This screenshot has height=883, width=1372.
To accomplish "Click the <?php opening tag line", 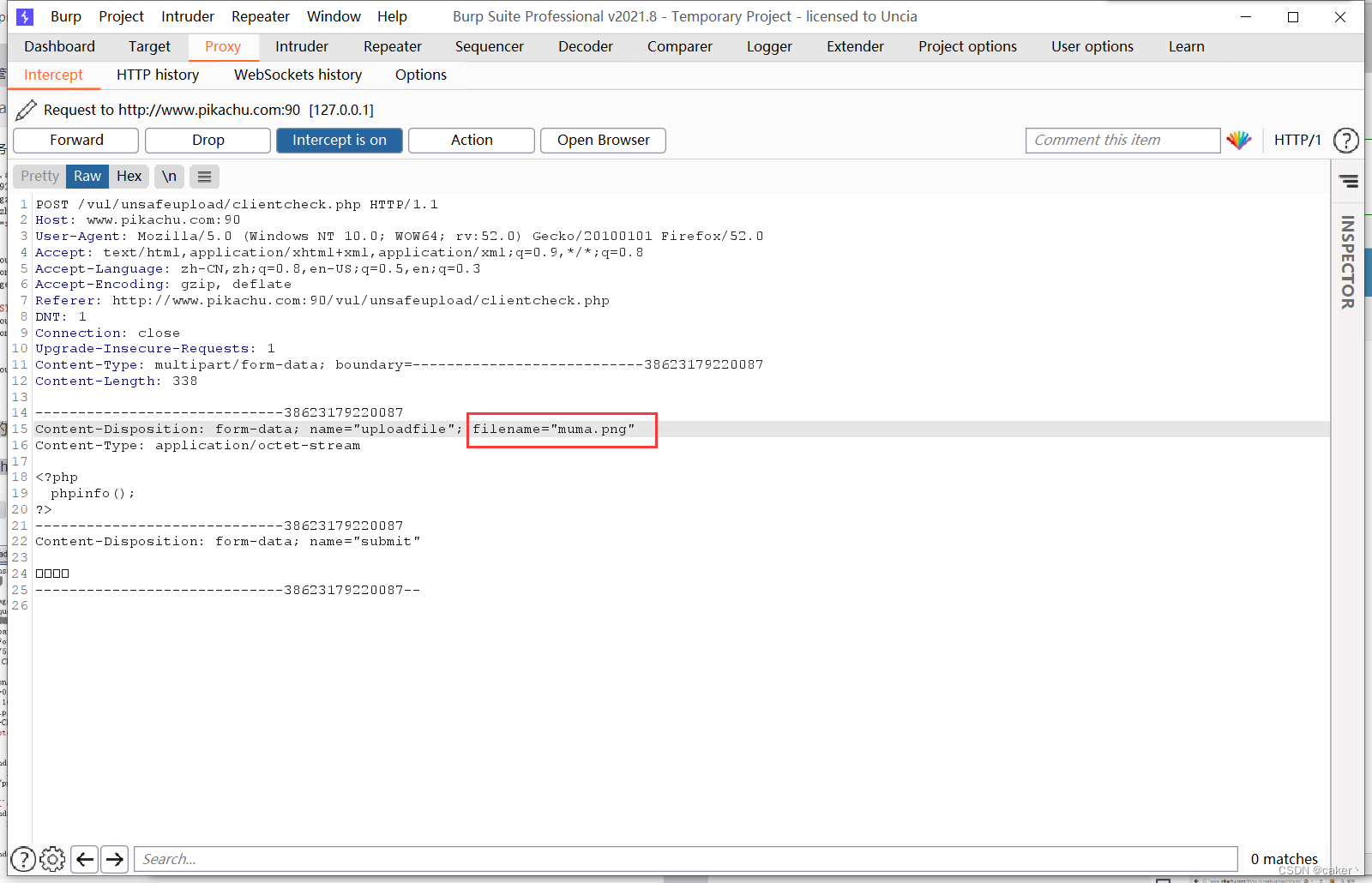I will pyautogui.click(x=57, y=478).
